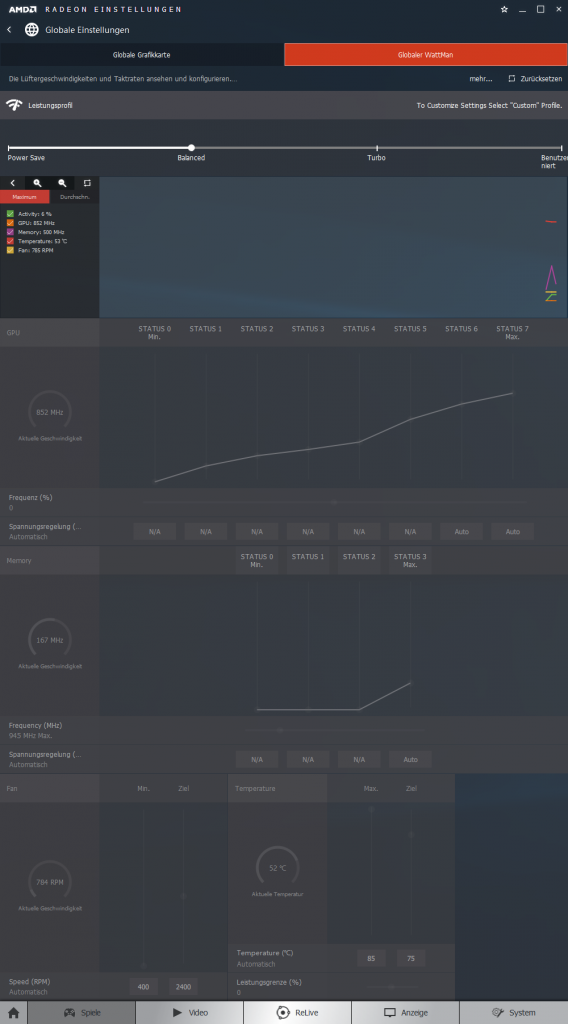Click GPU STATUS 7 Max. header
The height and width of the screenshot is (1024, 568).
513,332
